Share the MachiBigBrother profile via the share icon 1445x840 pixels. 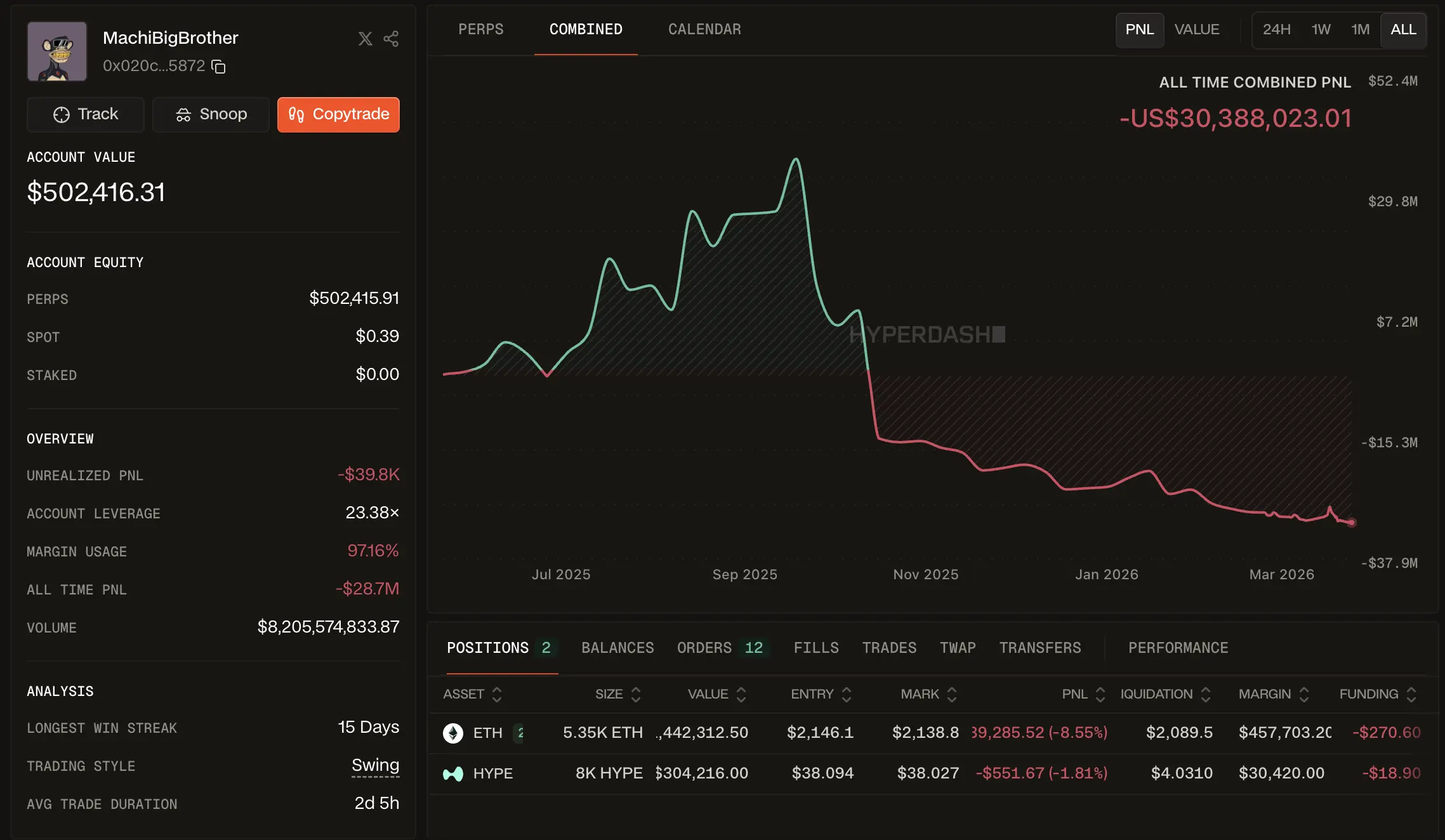[x=390, y=39]
